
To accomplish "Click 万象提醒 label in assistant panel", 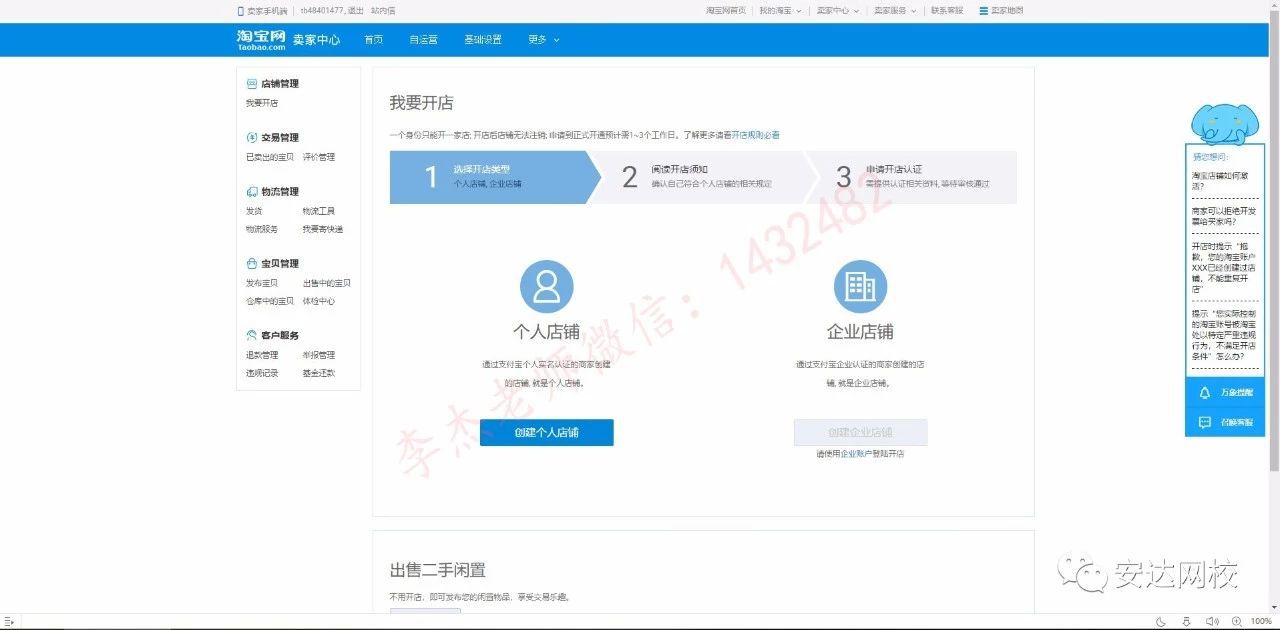I will tap(1236, 393).
